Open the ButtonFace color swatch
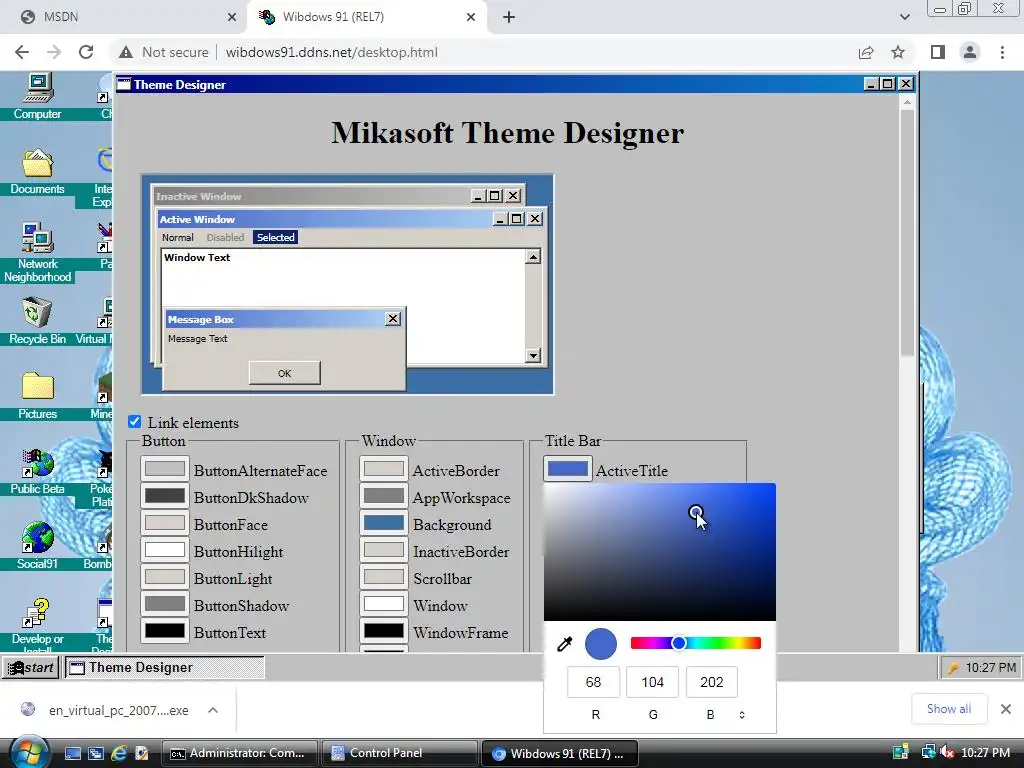Screen dimensions: 1024x768 click(165, 523)
